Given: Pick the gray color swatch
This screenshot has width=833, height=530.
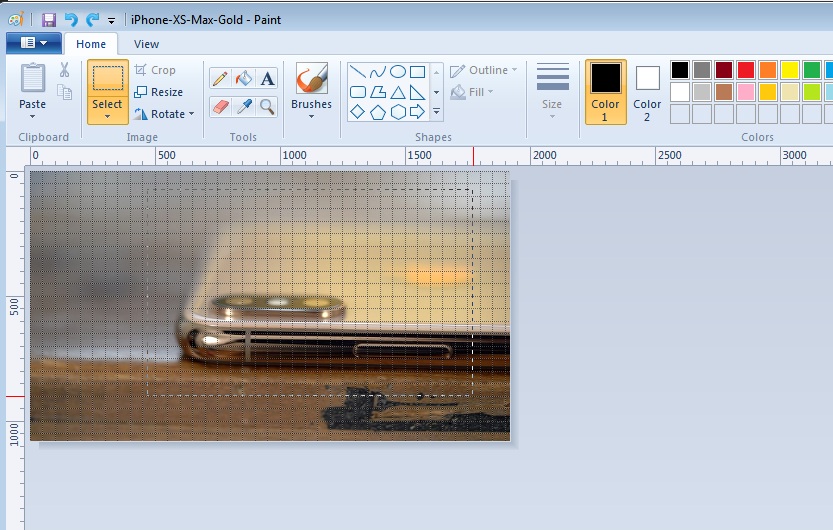Looking at the screenshot, I should (702, 70).
